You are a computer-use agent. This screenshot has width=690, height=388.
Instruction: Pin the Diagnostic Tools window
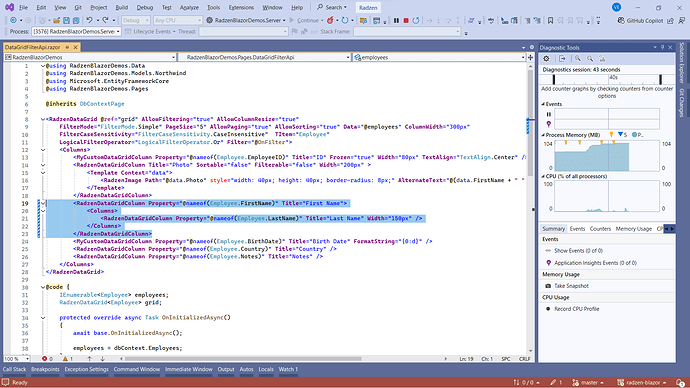click(x=662, y=47)
